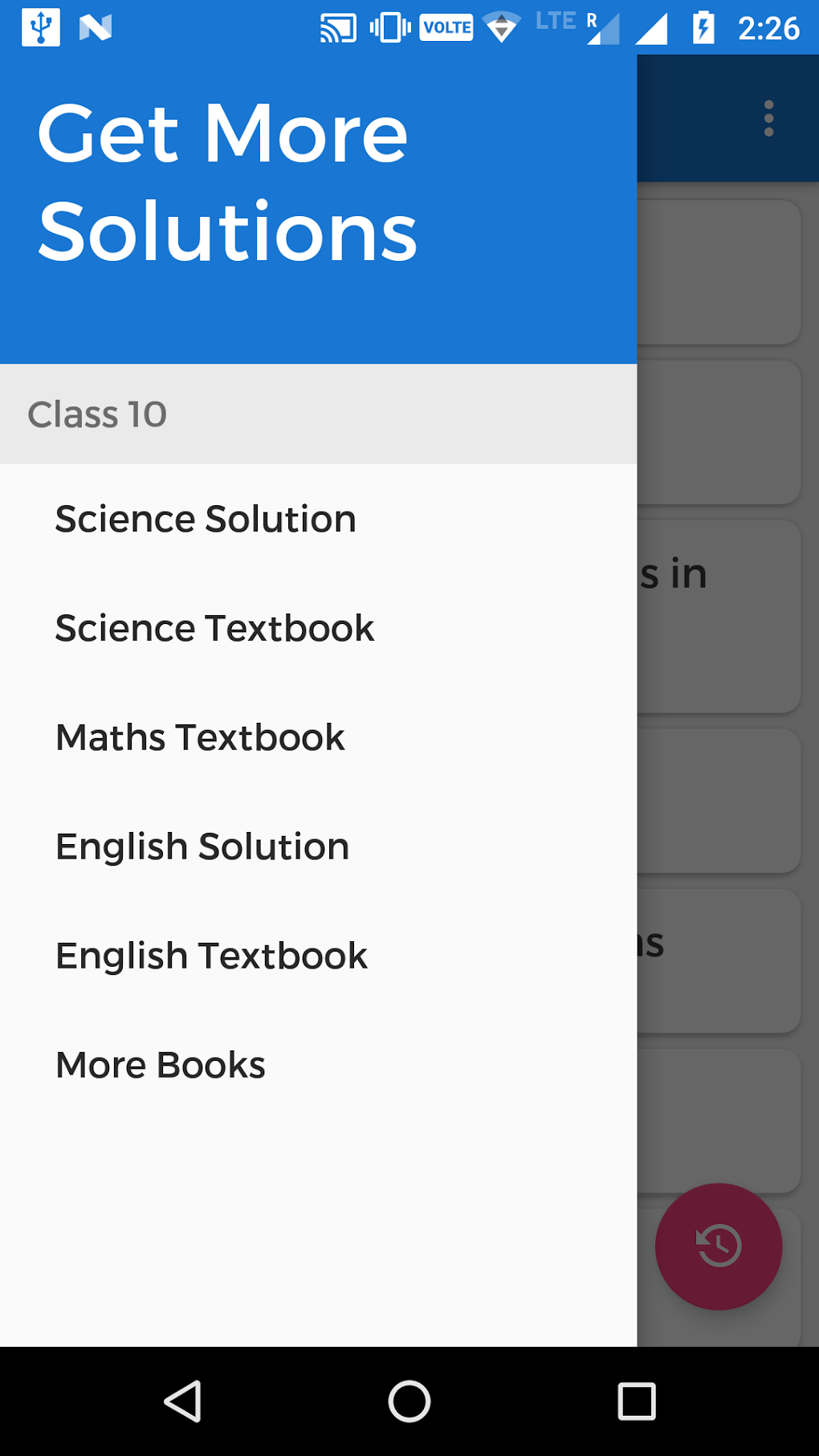The image size is (819, 1456).
Task: Tap the cast screen status icon
Action: (338, 28)
